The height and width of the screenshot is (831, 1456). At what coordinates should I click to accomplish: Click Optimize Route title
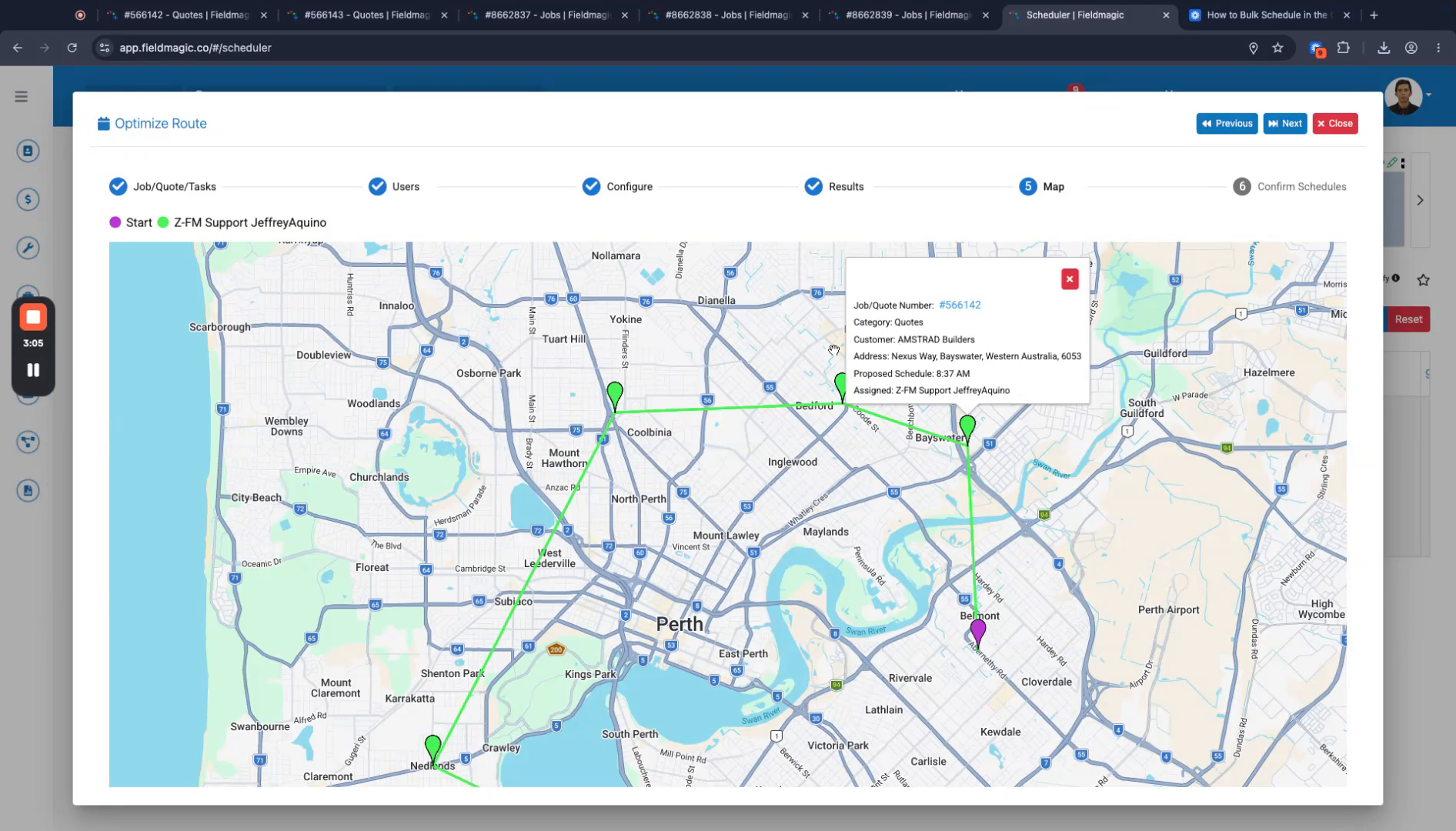(160, 123)
